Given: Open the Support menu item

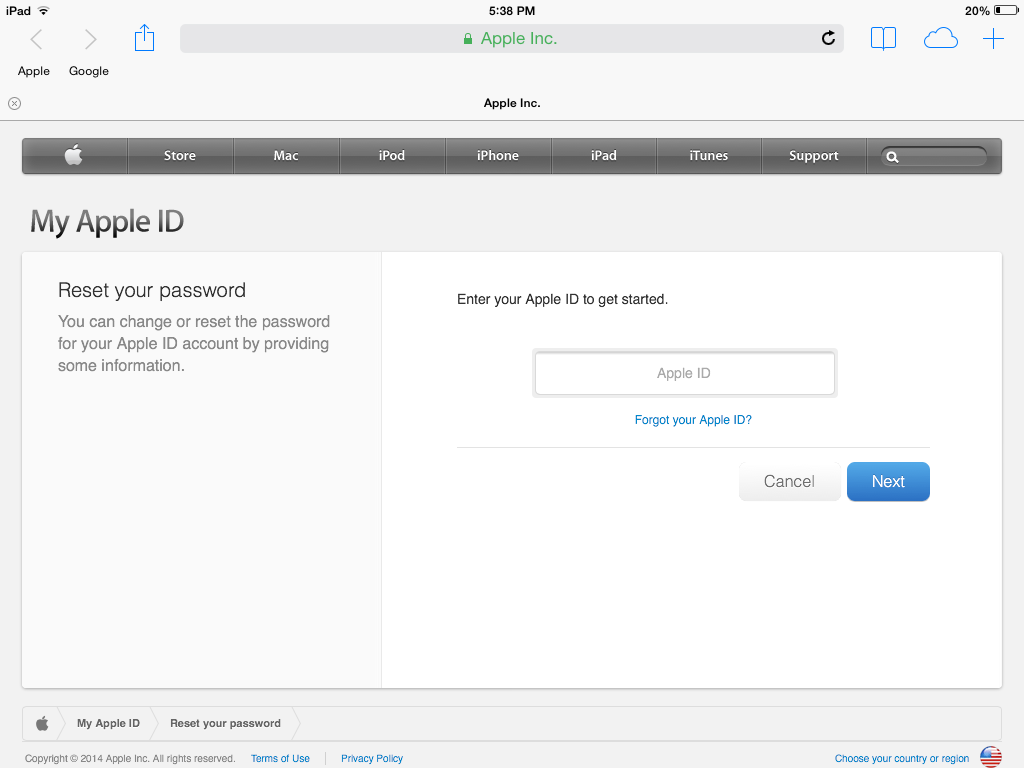Looking at the screenshot, I should [814, 155].
